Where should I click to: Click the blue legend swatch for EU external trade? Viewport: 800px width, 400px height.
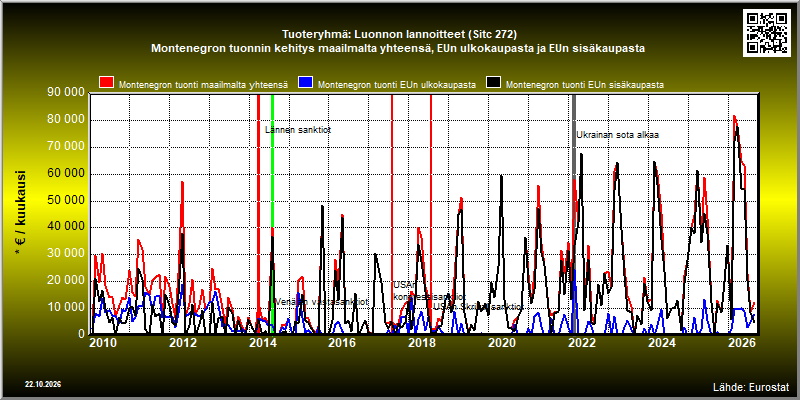pos(306,83)
